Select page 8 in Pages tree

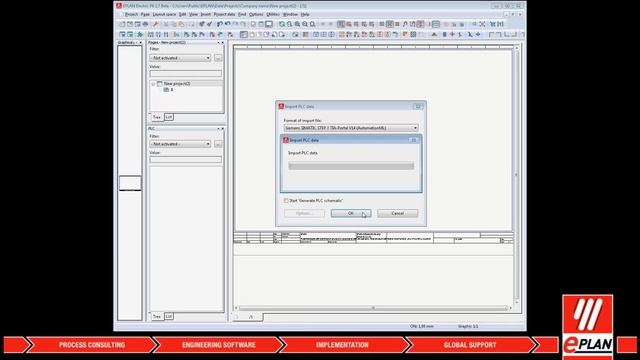point(171,90)
